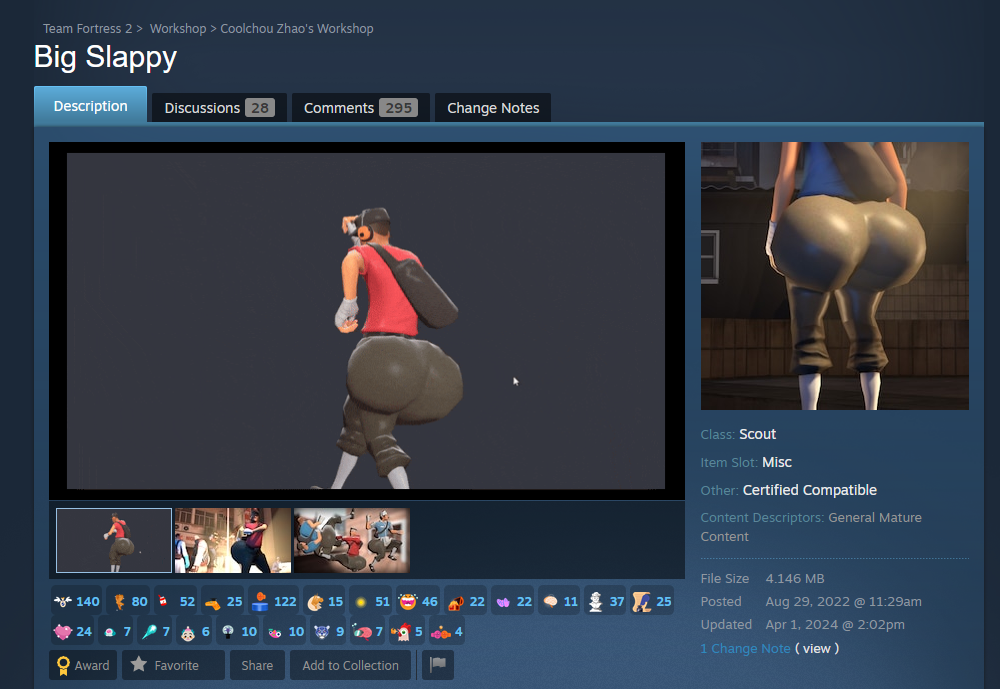Click the purple hands award with 22
Screen dimensions: 1000x689
pyautogui.click(x=513, y=601)
